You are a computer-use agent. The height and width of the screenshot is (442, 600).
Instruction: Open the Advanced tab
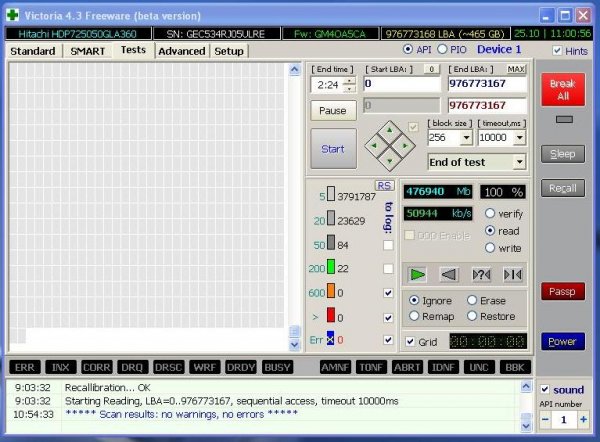click(x=182, y=51)
